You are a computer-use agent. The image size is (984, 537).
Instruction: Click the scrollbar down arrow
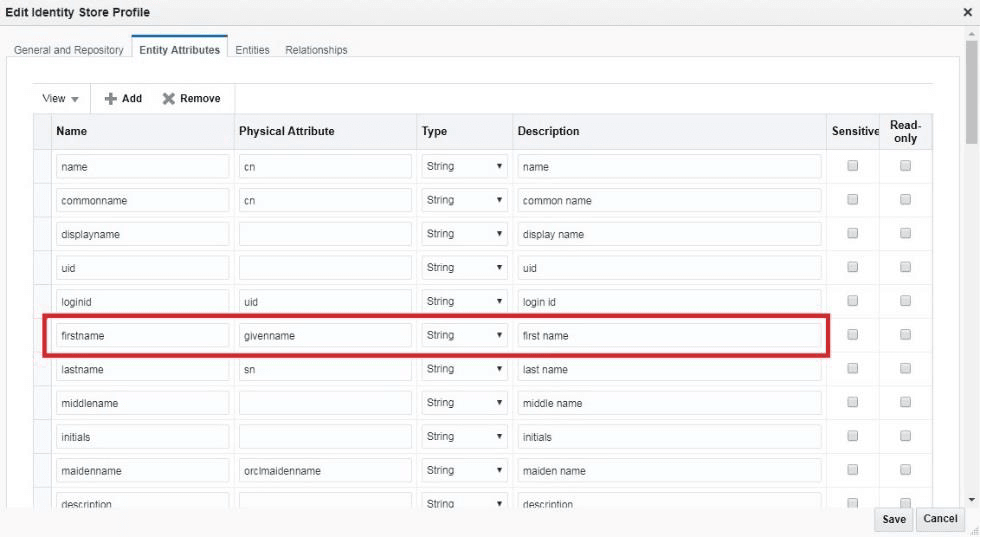pyautogui.click(x=972, y=500)
